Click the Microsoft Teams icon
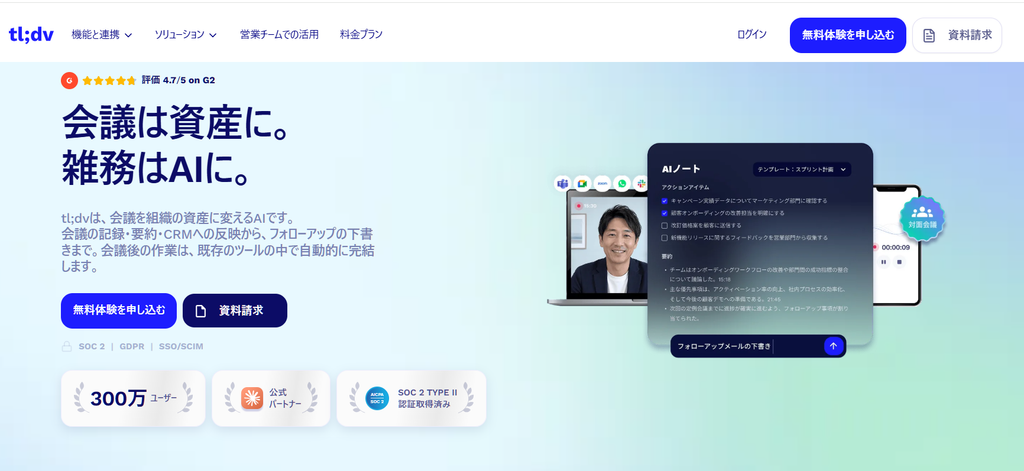Viewport: 1024px width, 471px height. [562, 184]
